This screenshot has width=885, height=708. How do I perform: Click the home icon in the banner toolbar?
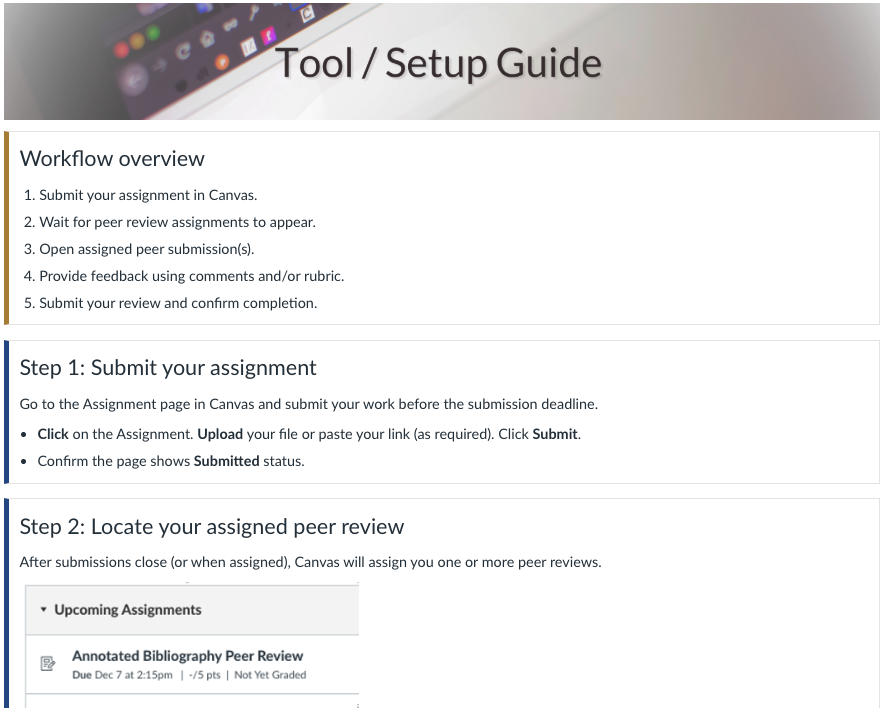[x=208, y=37]
